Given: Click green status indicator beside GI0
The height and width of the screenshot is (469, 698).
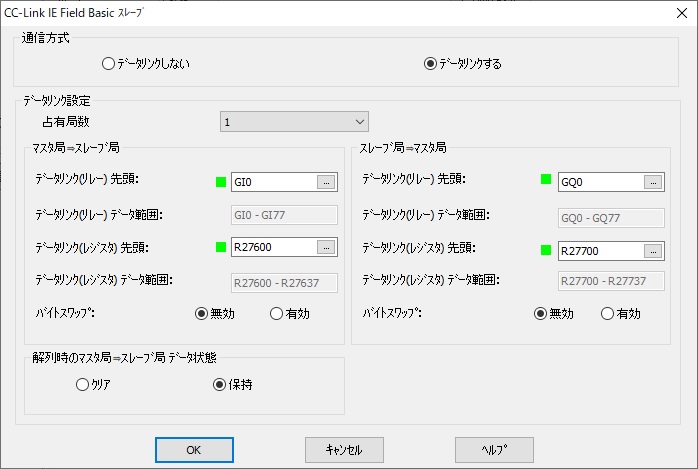Looking at the screenshot, I should (x=221, y=182).
